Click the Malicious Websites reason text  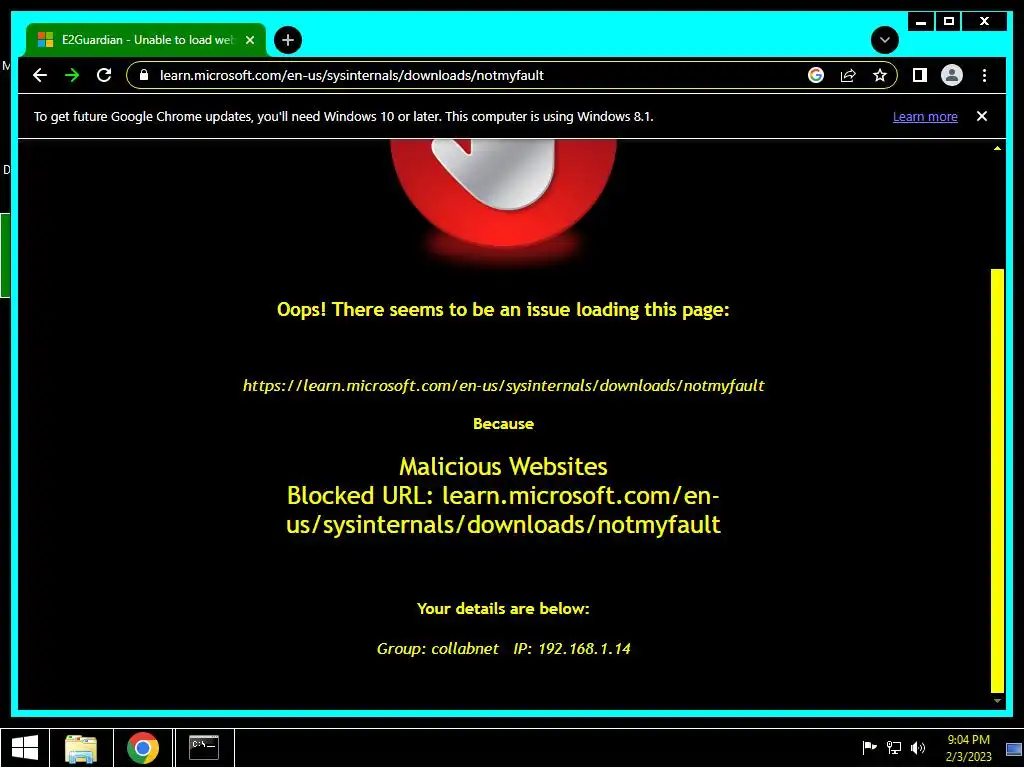[503, 466]
